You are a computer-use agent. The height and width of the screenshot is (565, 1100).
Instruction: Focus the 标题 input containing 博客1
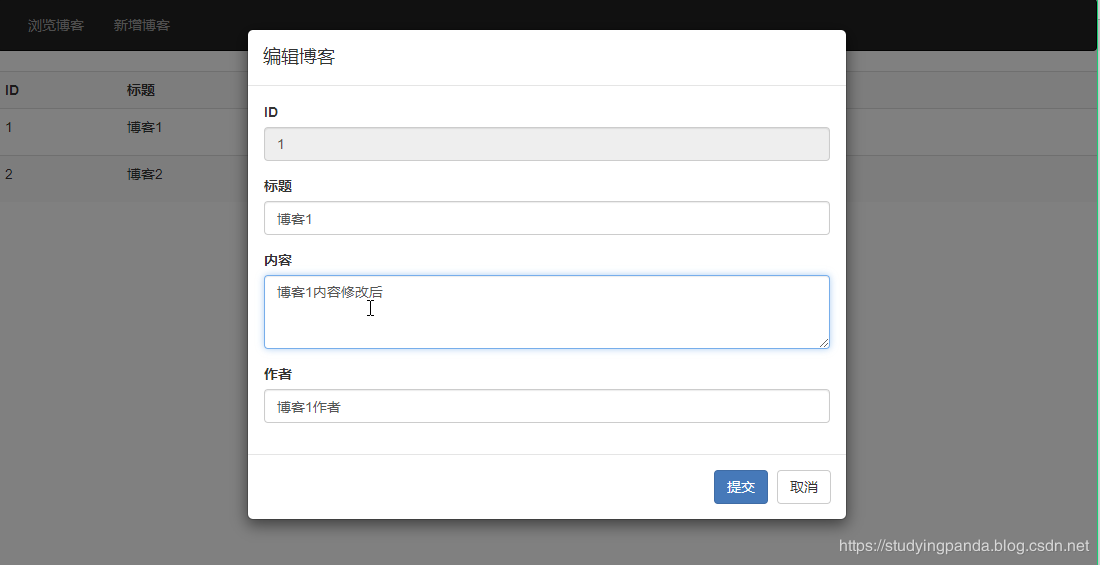click(546, 218)
